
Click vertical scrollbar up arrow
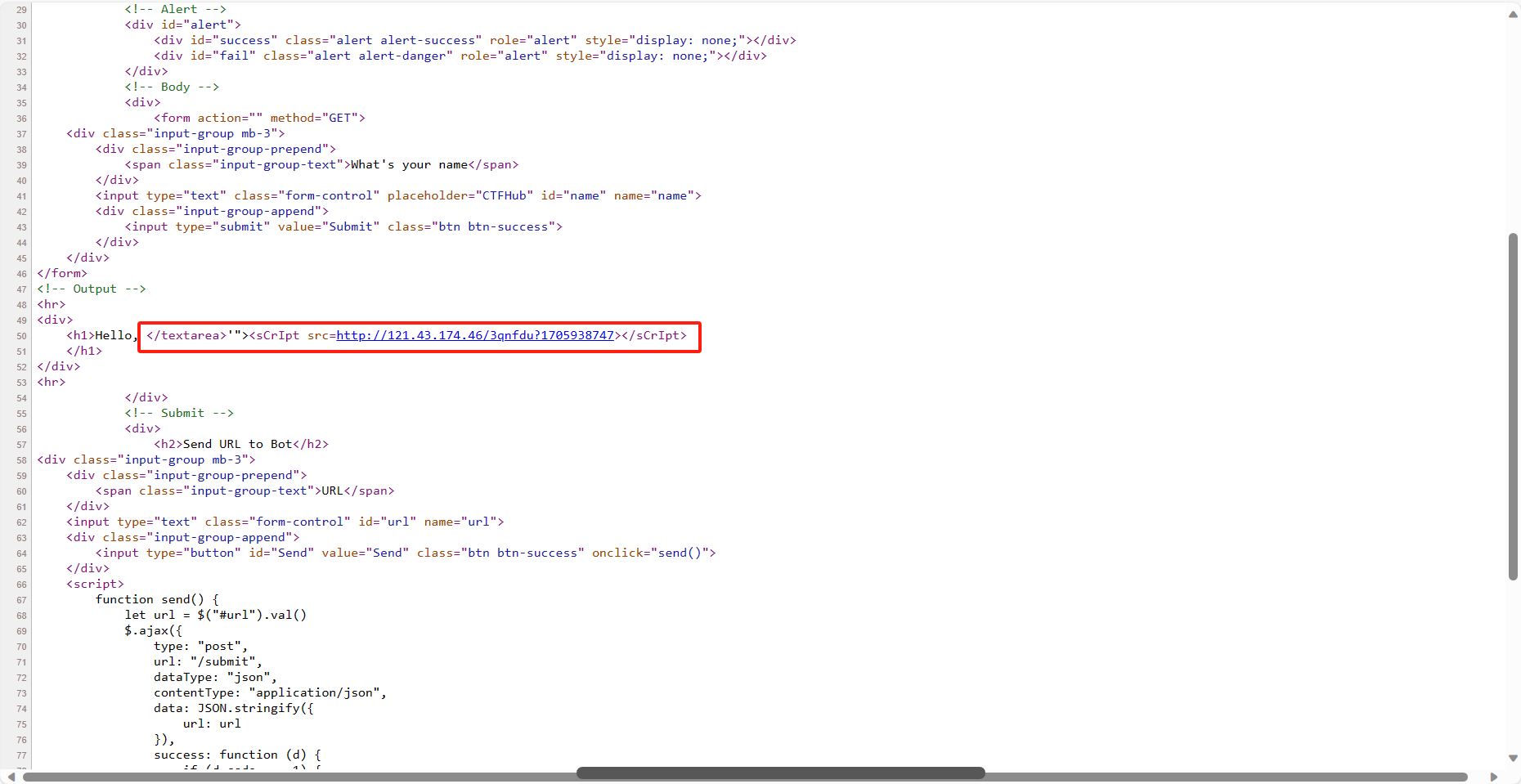pos(1513,14)
